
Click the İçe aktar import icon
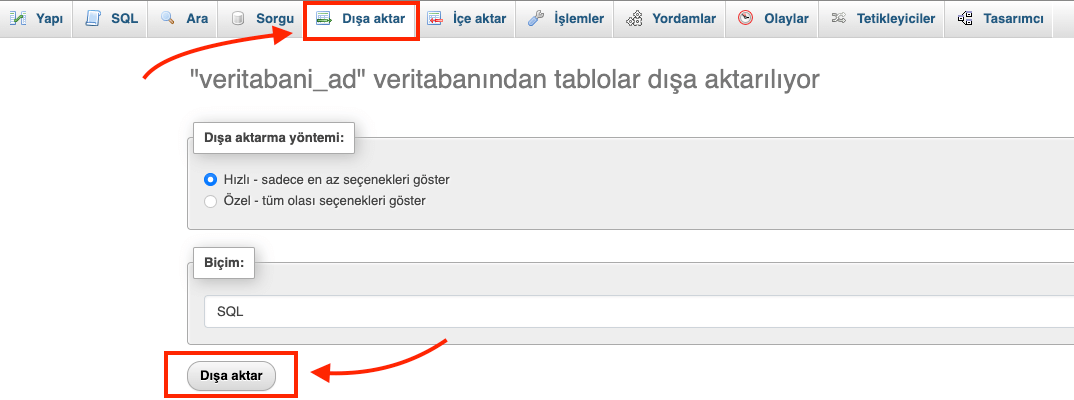(x=435, y=18)
